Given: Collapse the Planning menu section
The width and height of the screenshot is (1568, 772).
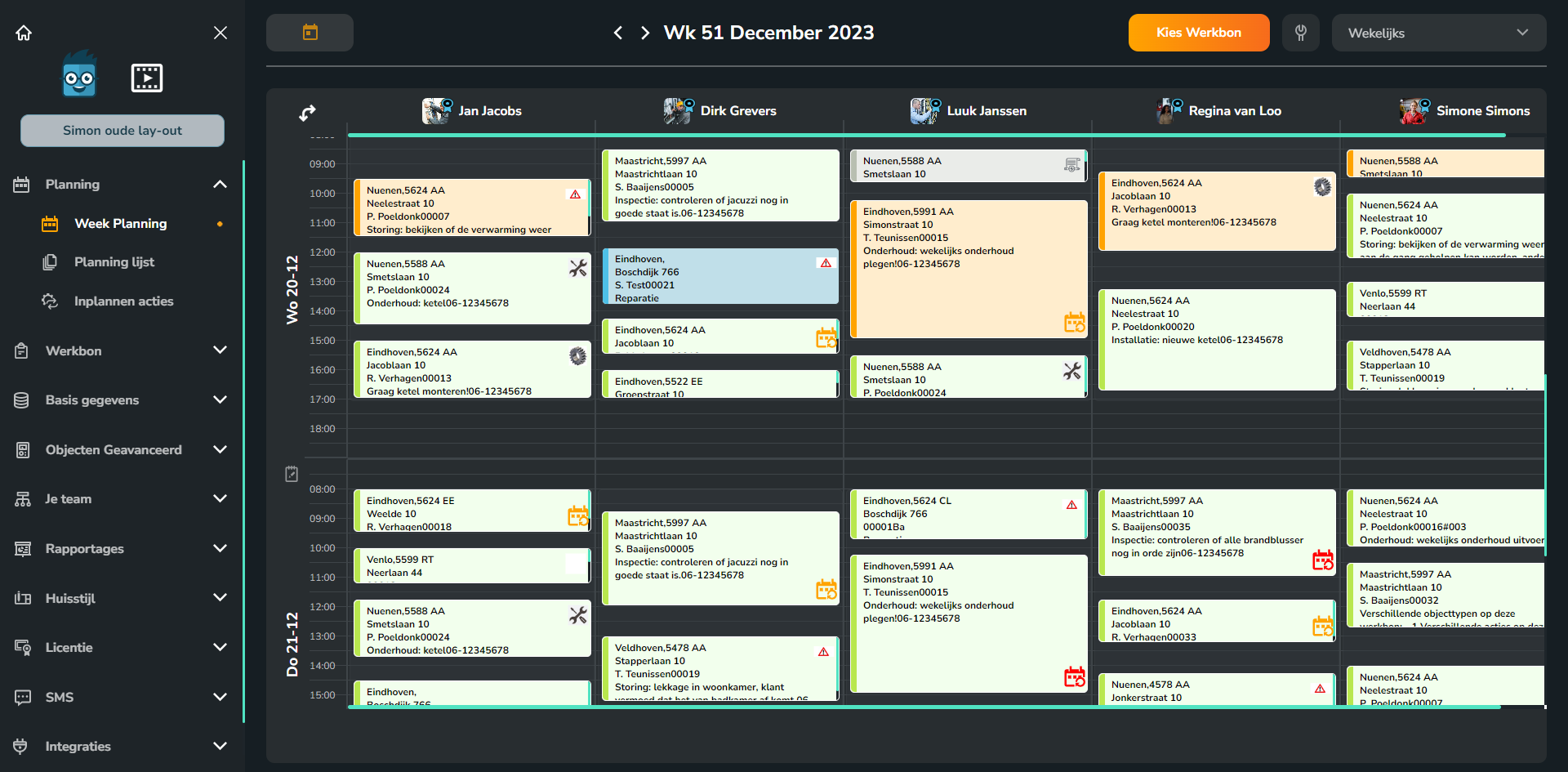Looking at the screenshot, I should tap(220, 185).
